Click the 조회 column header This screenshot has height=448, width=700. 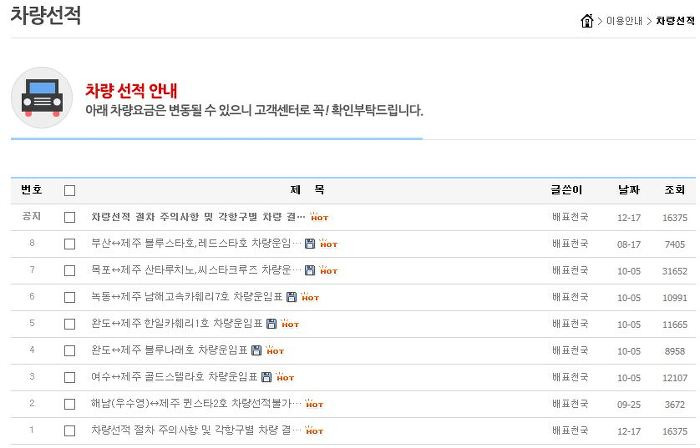pos(675,190)
